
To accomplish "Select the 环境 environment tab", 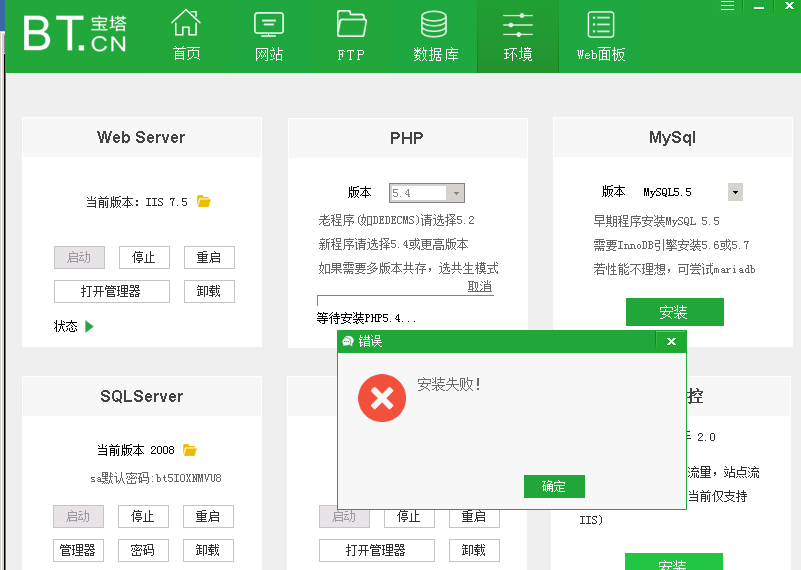I will pyautogui.click(x=517, y=35).
